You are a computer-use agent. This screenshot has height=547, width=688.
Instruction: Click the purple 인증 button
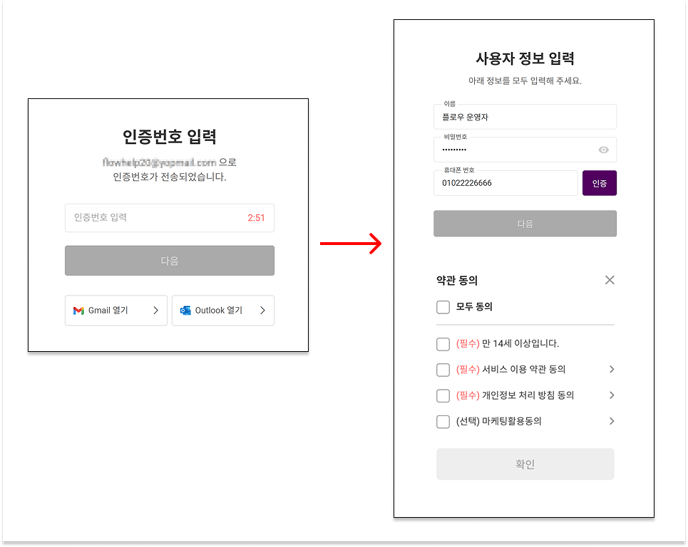coord(599,183)
